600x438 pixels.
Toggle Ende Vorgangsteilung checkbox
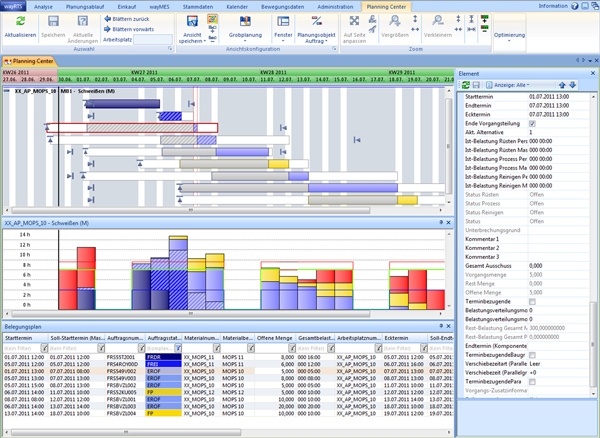532,124
